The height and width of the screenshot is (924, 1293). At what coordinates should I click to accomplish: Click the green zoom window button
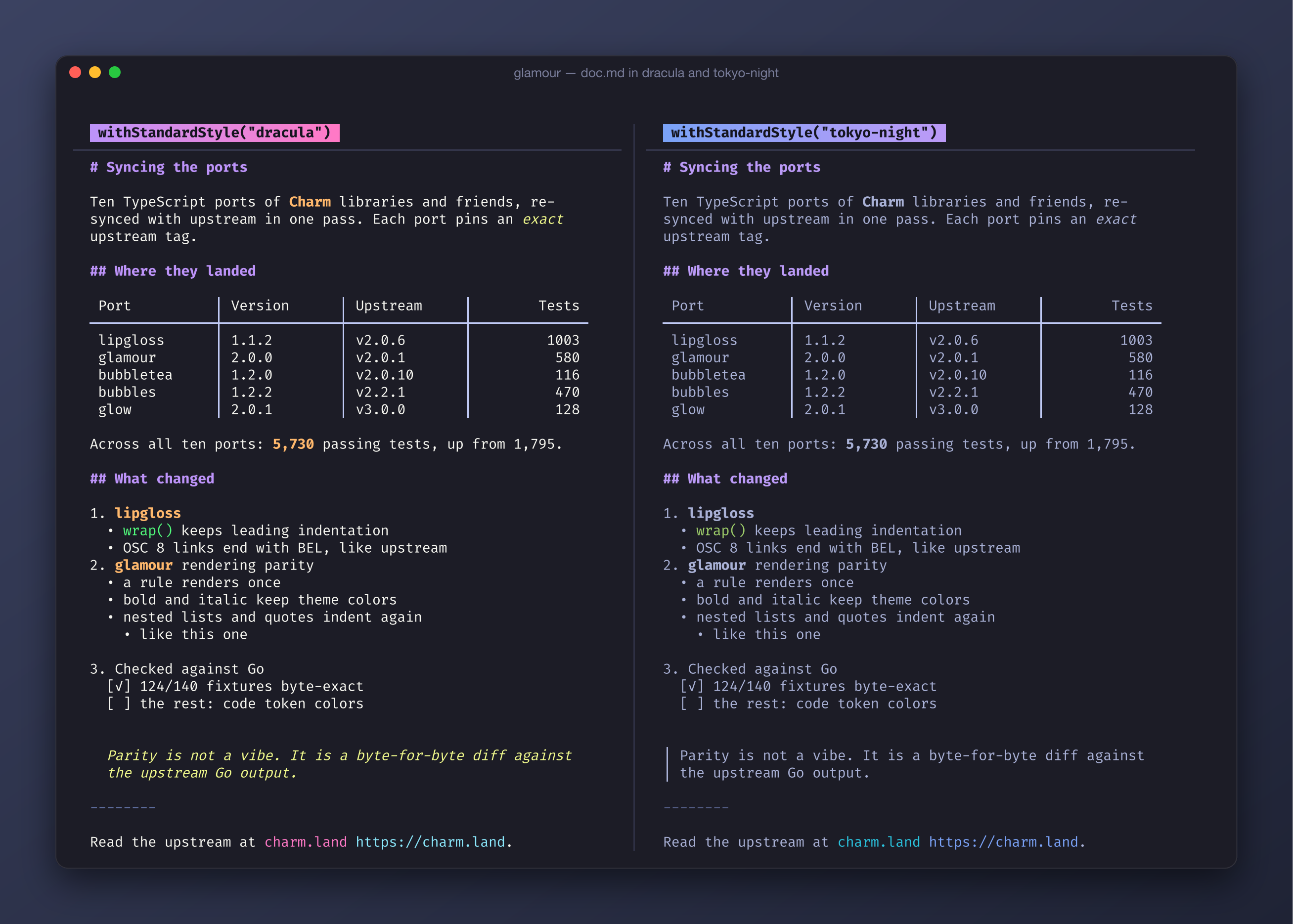point(115,72)
